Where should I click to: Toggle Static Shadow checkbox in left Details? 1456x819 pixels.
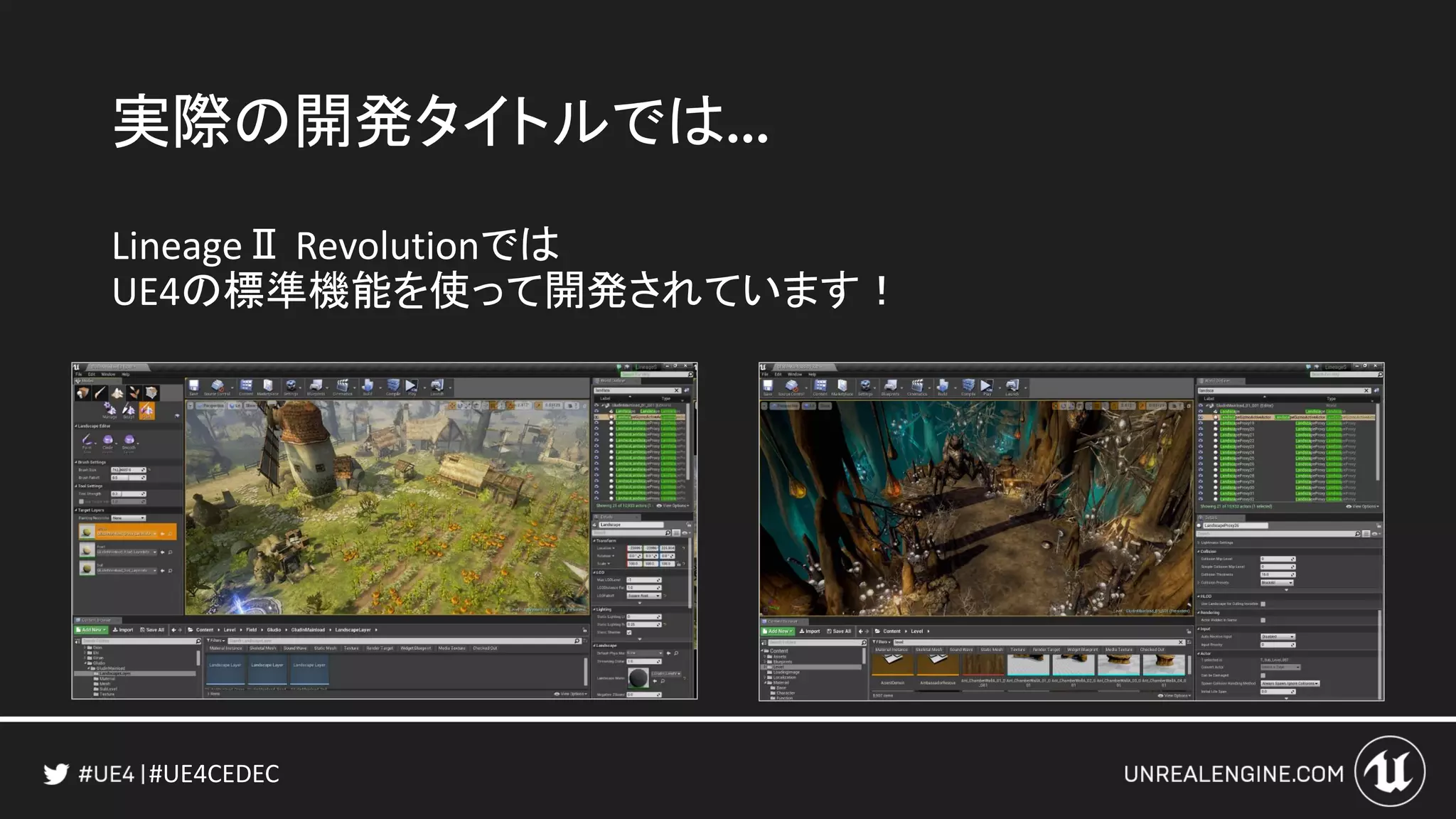tap(629, 632)
